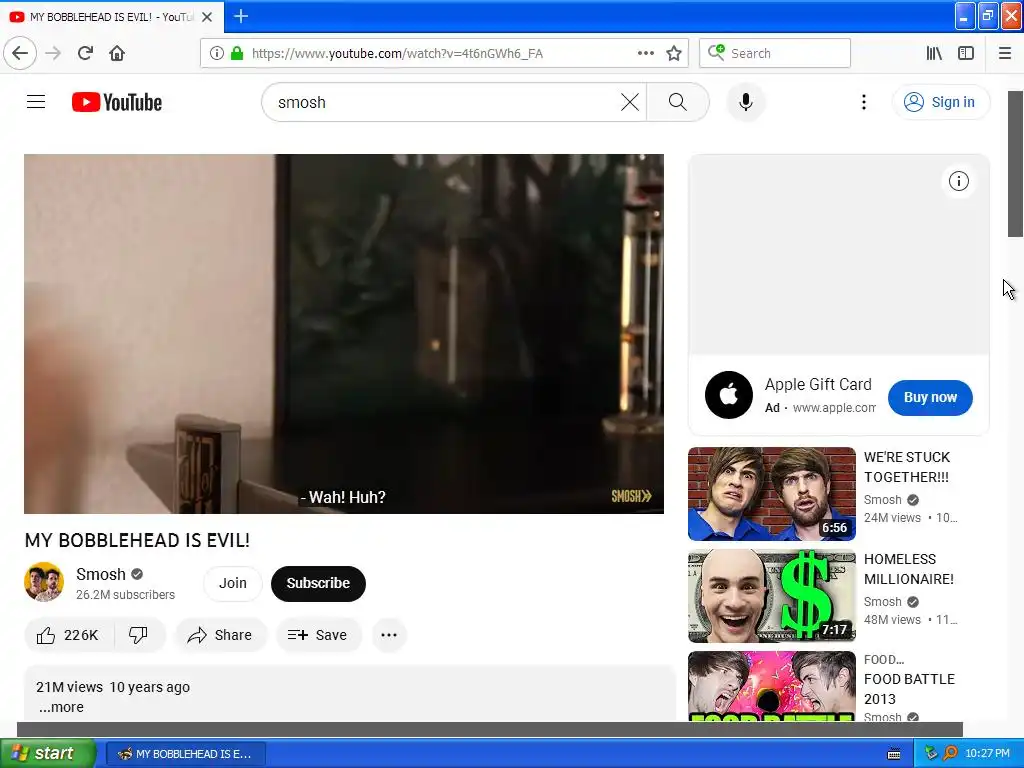Bookmark this page with the star icon

click(674, 53)
